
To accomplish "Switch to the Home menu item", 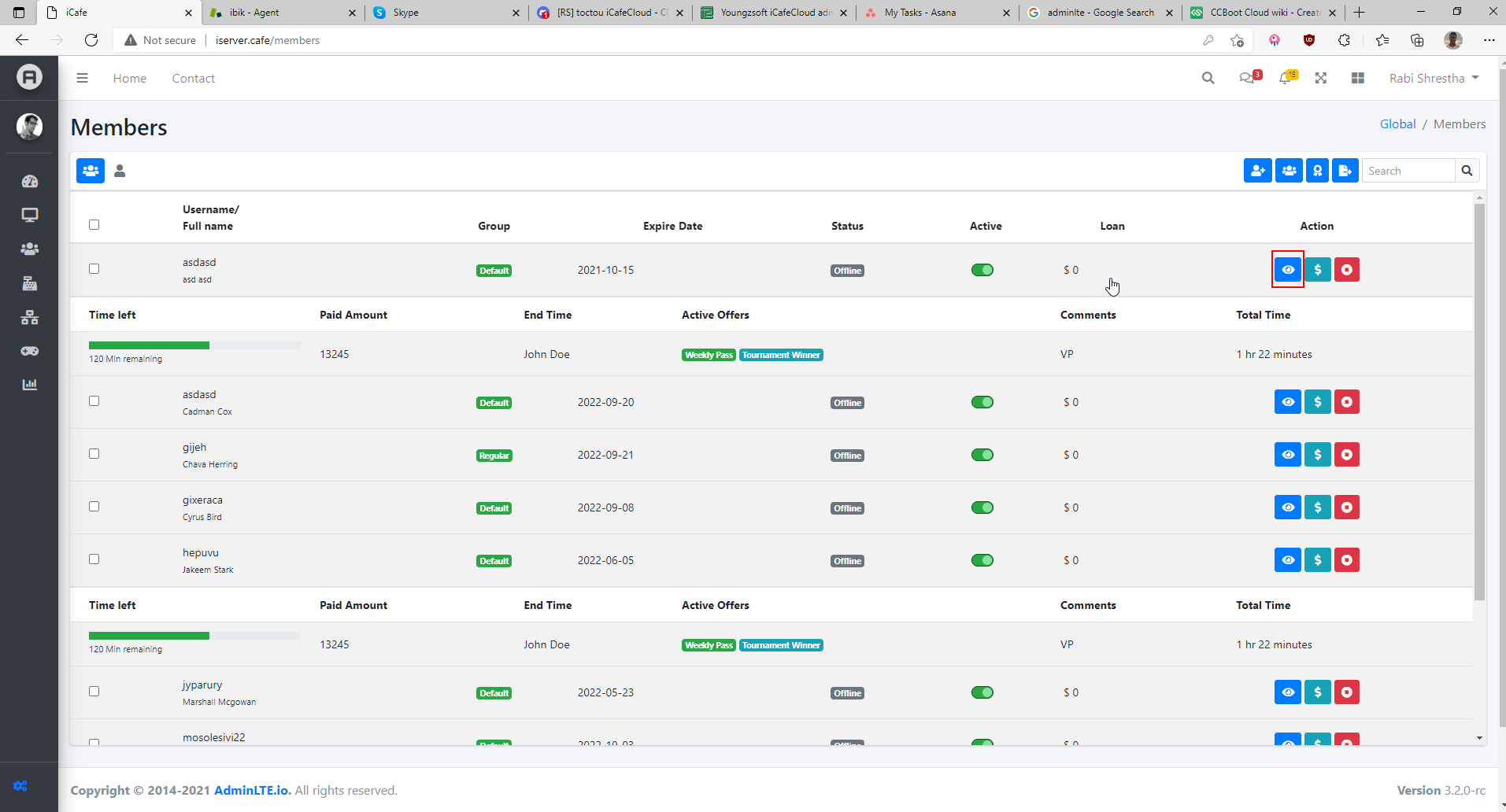I will coord(129,78).
